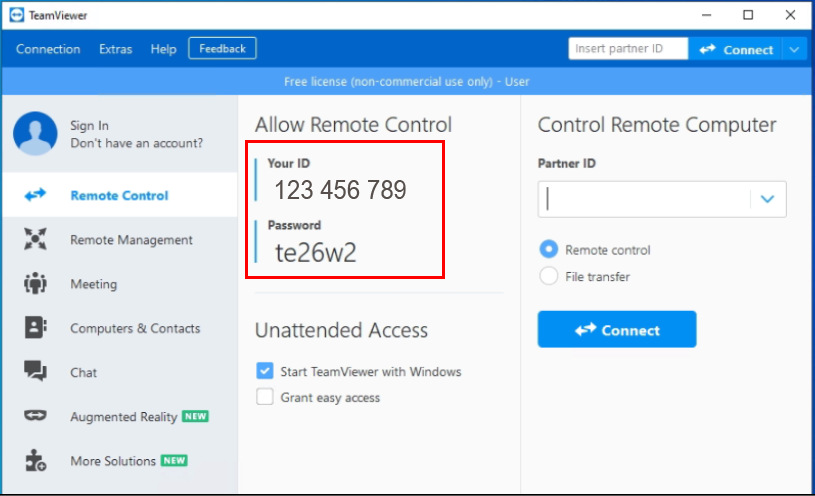The width and height of the screenshot is (815, 496).
Task: Click the TeamViewer logo in title bar
Action: pyautogui.click(x=17, y=15)
